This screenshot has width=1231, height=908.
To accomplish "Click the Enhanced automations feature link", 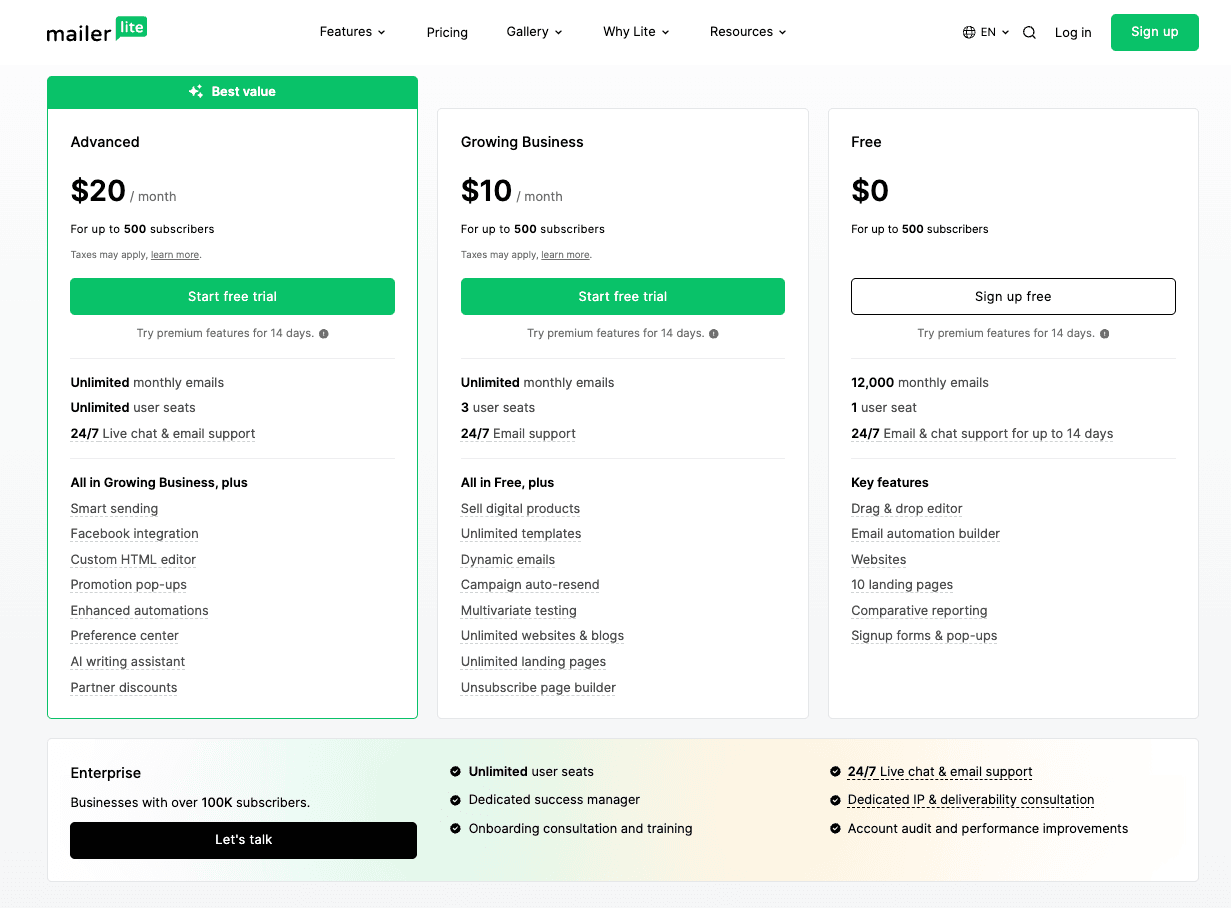I will pos(139,610).
